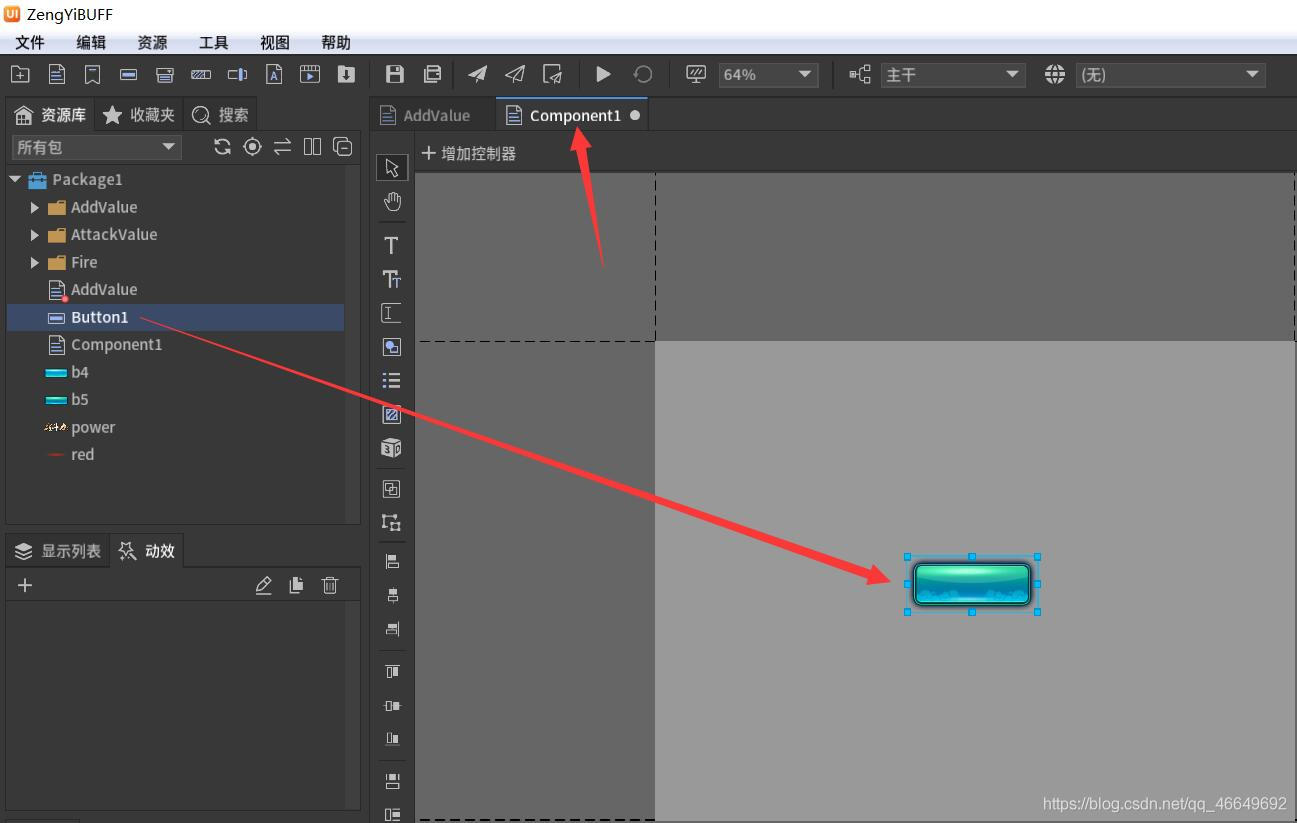The width and height of the screenshot is (1297, 823).
Task: Choose the arrow selection tool
Action: pyautogui.click(x=392, y=168)
